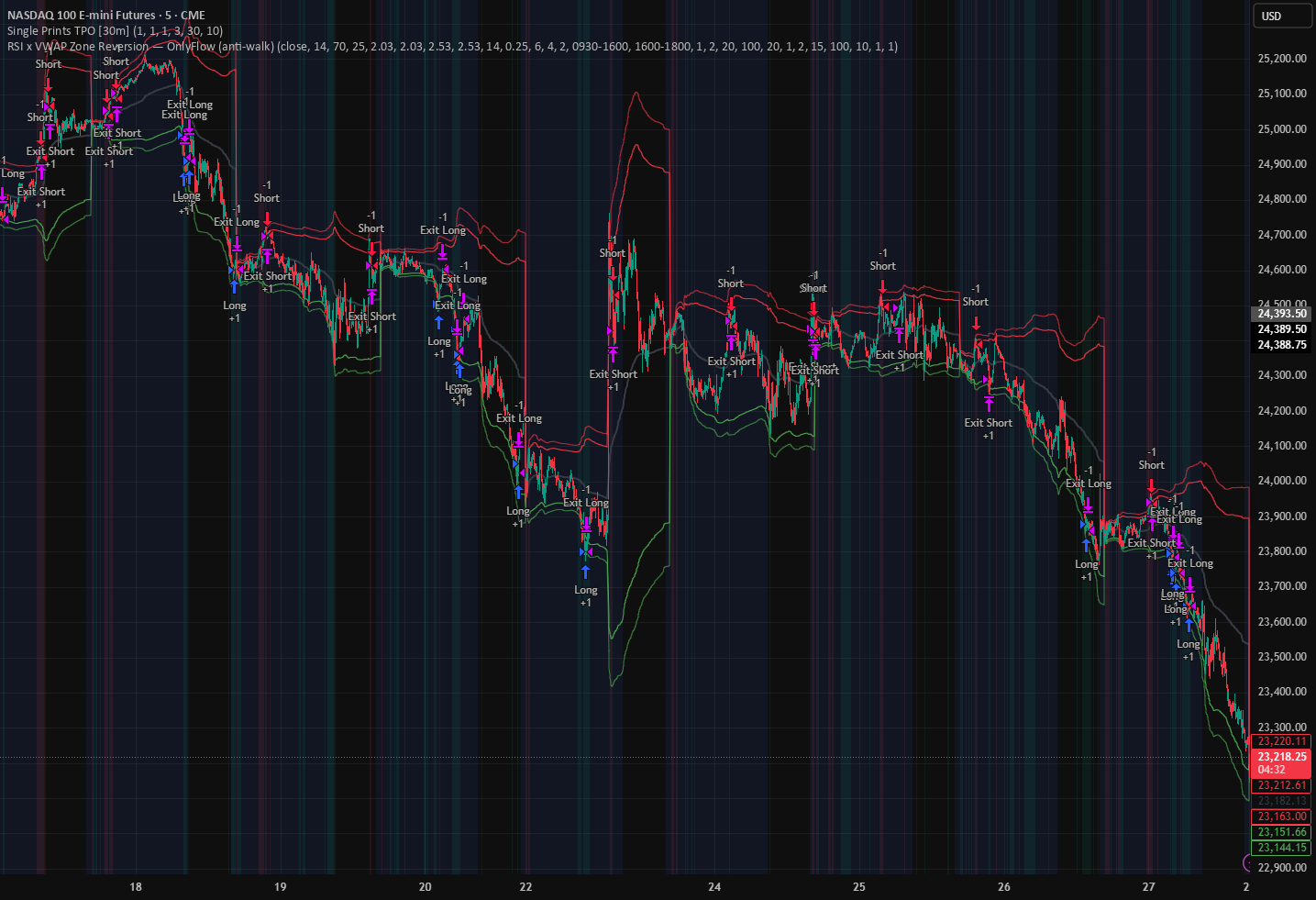Click the 25,000.00 price scale level
Screen dimensions: 1316x900
(1282, 129)
